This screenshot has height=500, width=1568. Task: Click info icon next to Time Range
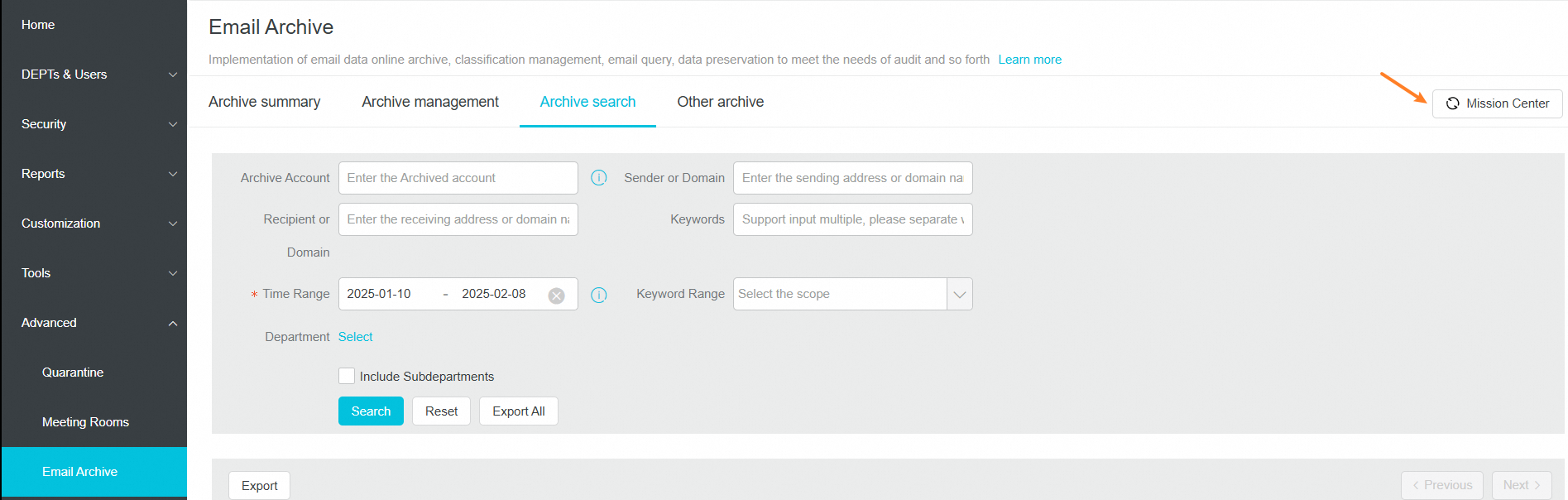(599, 295)
